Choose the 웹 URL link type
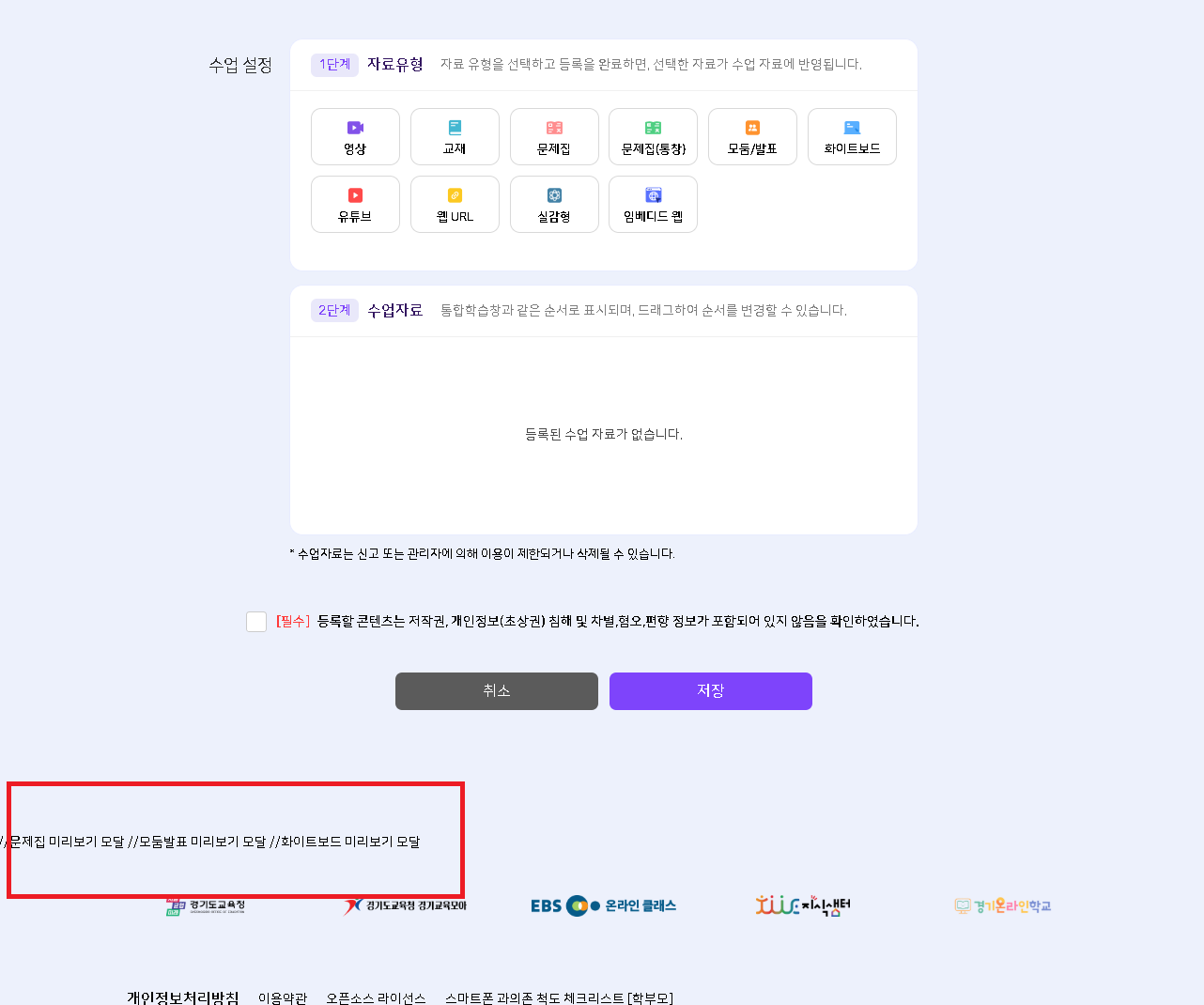 tap(455, 205)
